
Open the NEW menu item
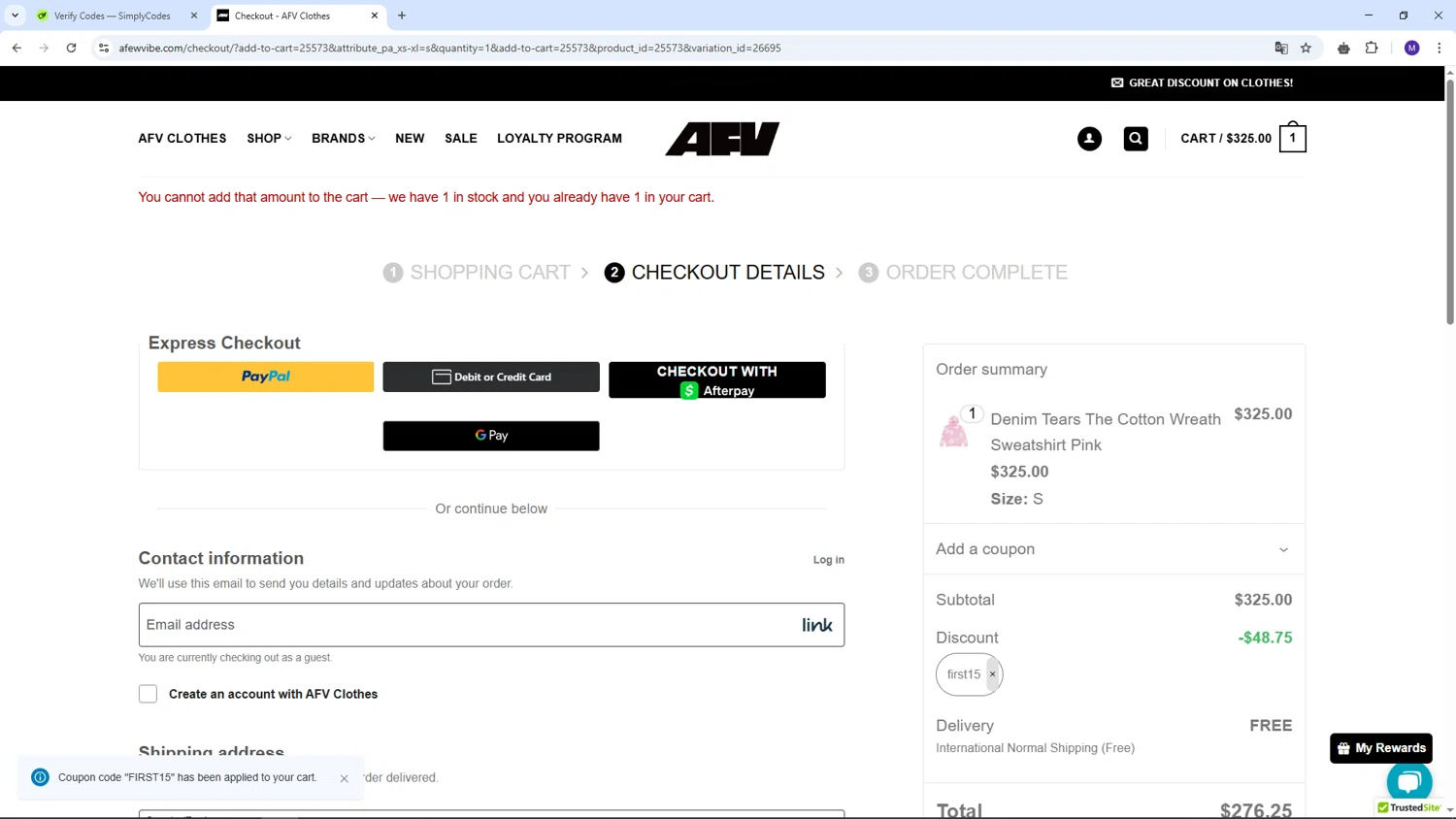point(410,139)
